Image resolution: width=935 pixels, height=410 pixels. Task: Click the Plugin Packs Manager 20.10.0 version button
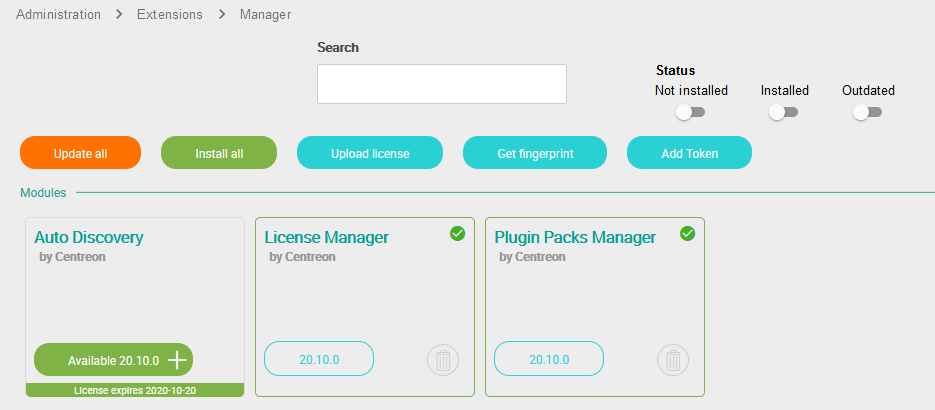point(549,359)
